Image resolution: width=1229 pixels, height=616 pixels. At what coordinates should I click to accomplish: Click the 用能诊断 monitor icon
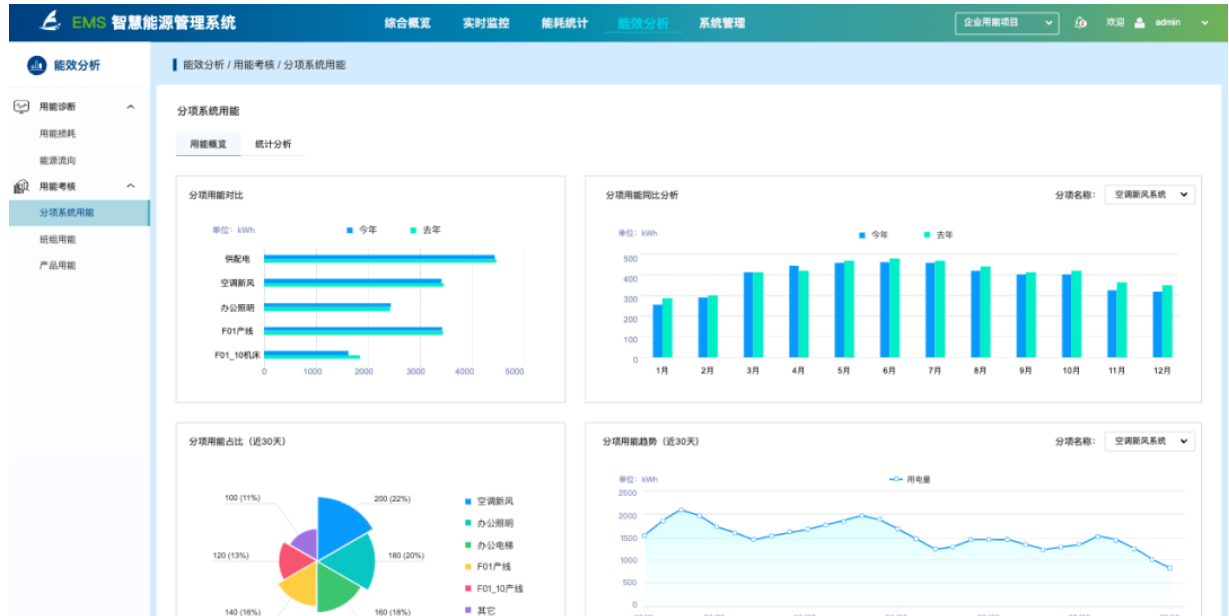tap(21, 106)
